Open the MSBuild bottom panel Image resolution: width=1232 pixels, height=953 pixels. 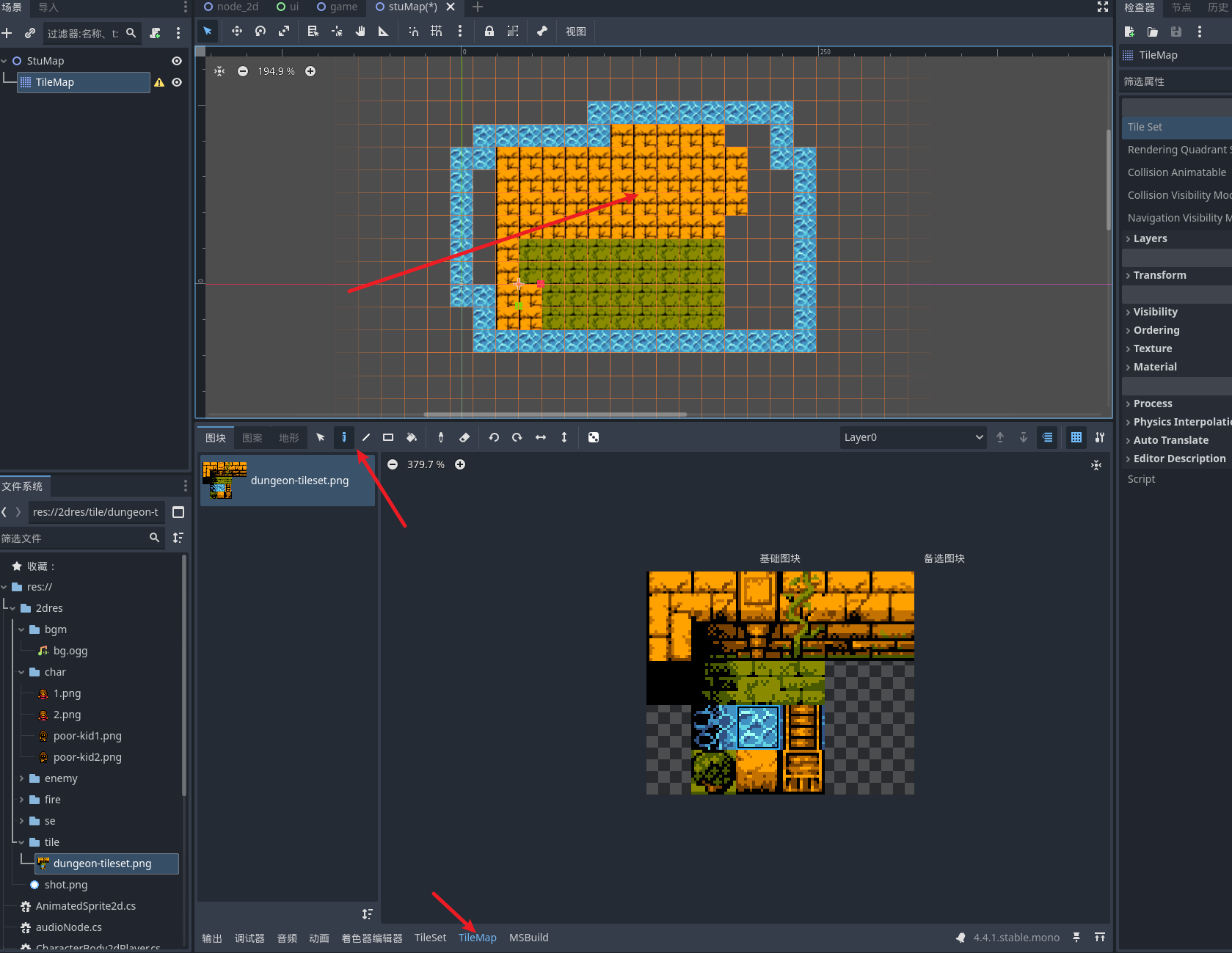(x=529, y=938)
